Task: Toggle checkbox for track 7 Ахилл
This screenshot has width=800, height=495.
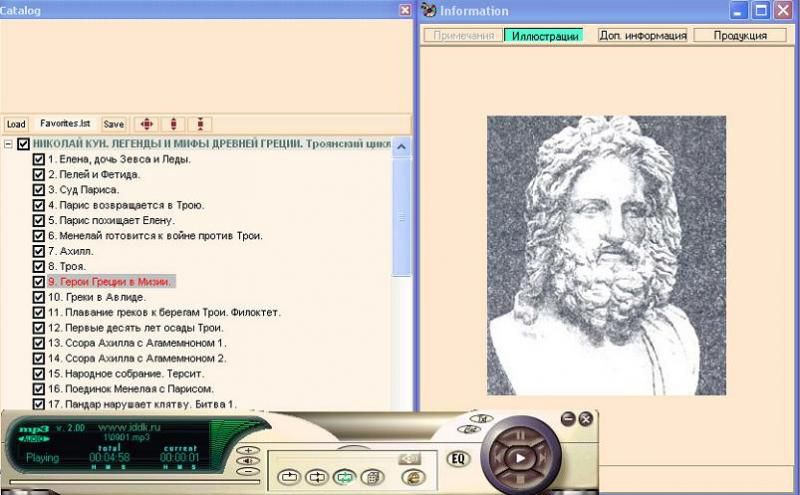Action: click(x=39, y=251)
